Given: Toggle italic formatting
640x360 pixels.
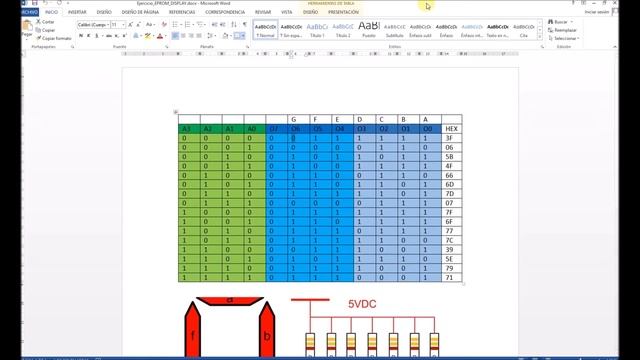Looking at the screenshot, I should tap(89, 36).
